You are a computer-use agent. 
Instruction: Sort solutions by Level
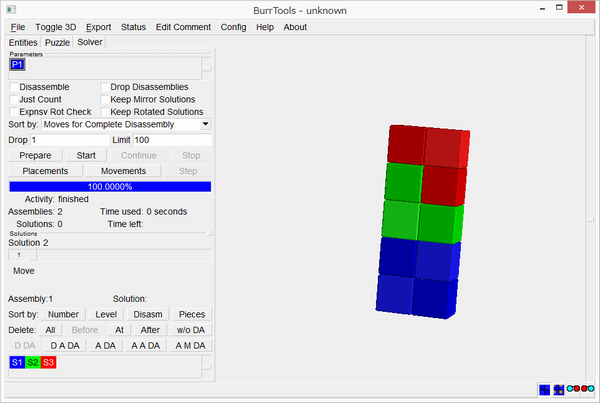[x=106, y=314]
